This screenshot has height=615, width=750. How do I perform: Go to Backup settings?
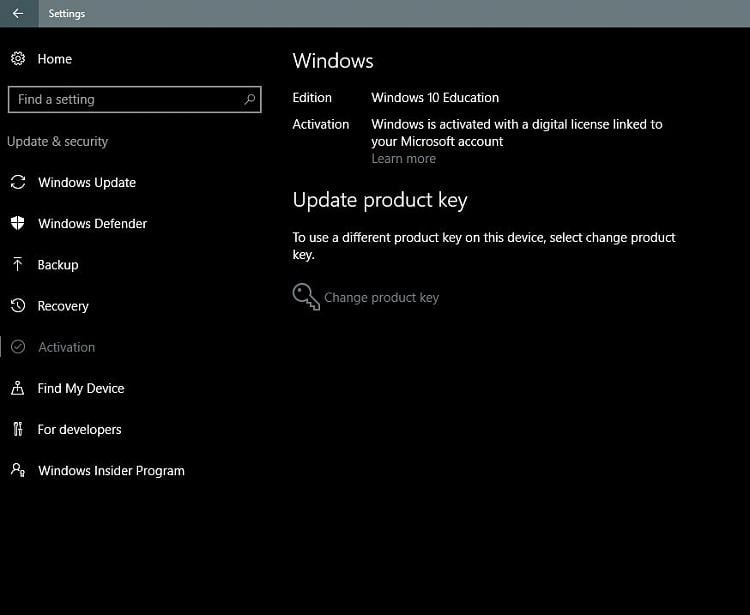(x=58, y=264)
